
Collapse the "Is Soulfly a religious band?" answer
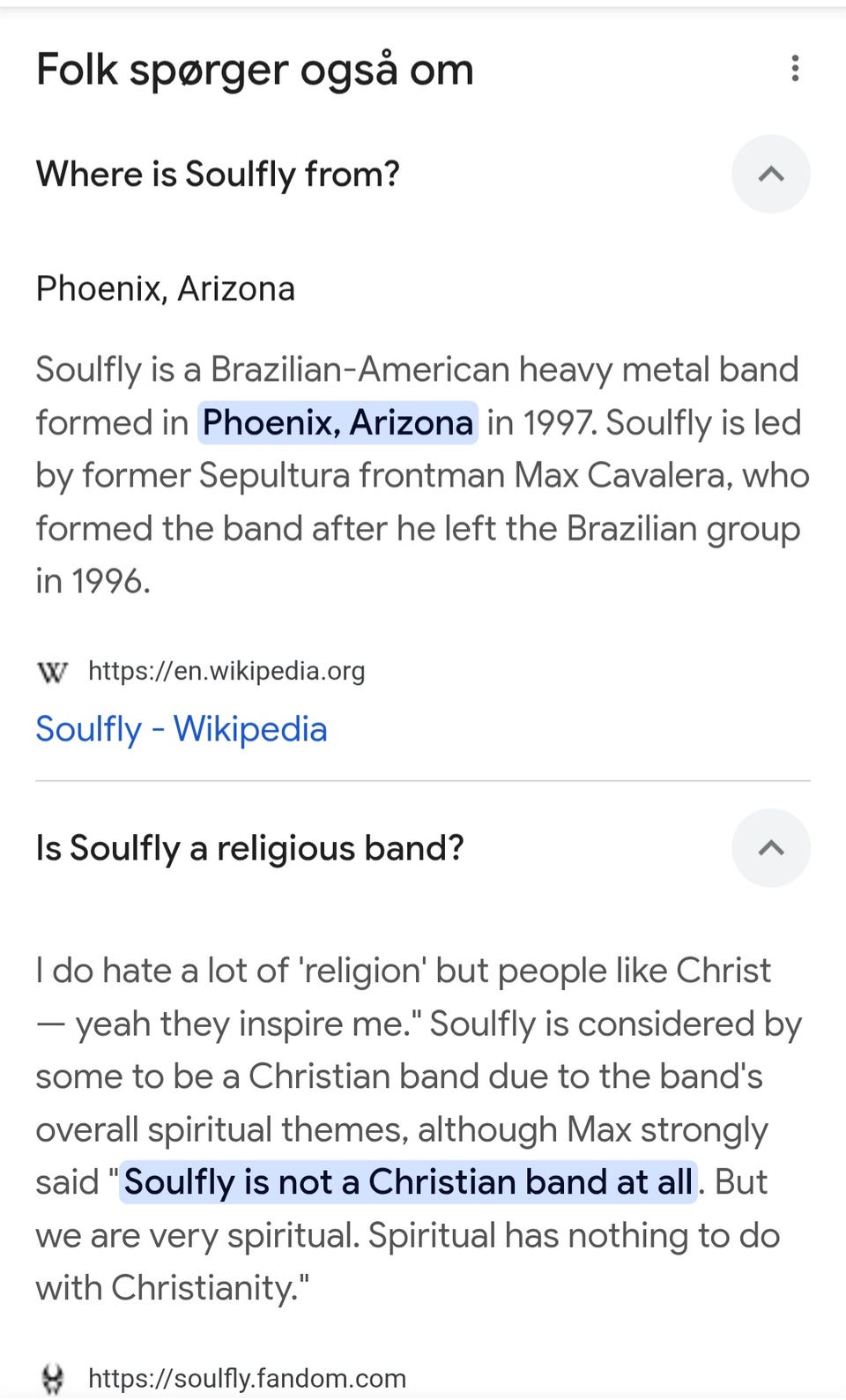[770, 848]
